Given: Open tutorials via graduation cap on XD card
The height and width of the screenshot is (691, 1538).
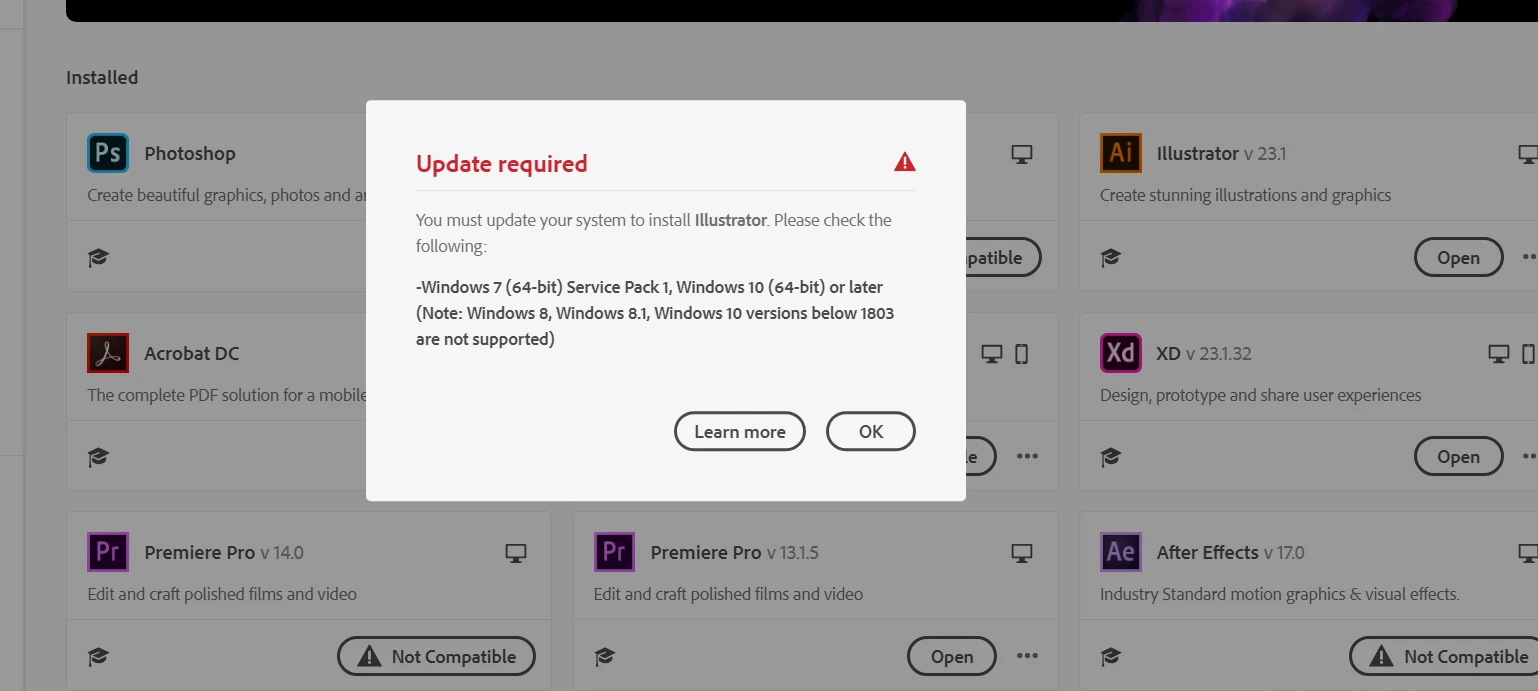Looking at the screenshot, I should tap(1110, 457).
